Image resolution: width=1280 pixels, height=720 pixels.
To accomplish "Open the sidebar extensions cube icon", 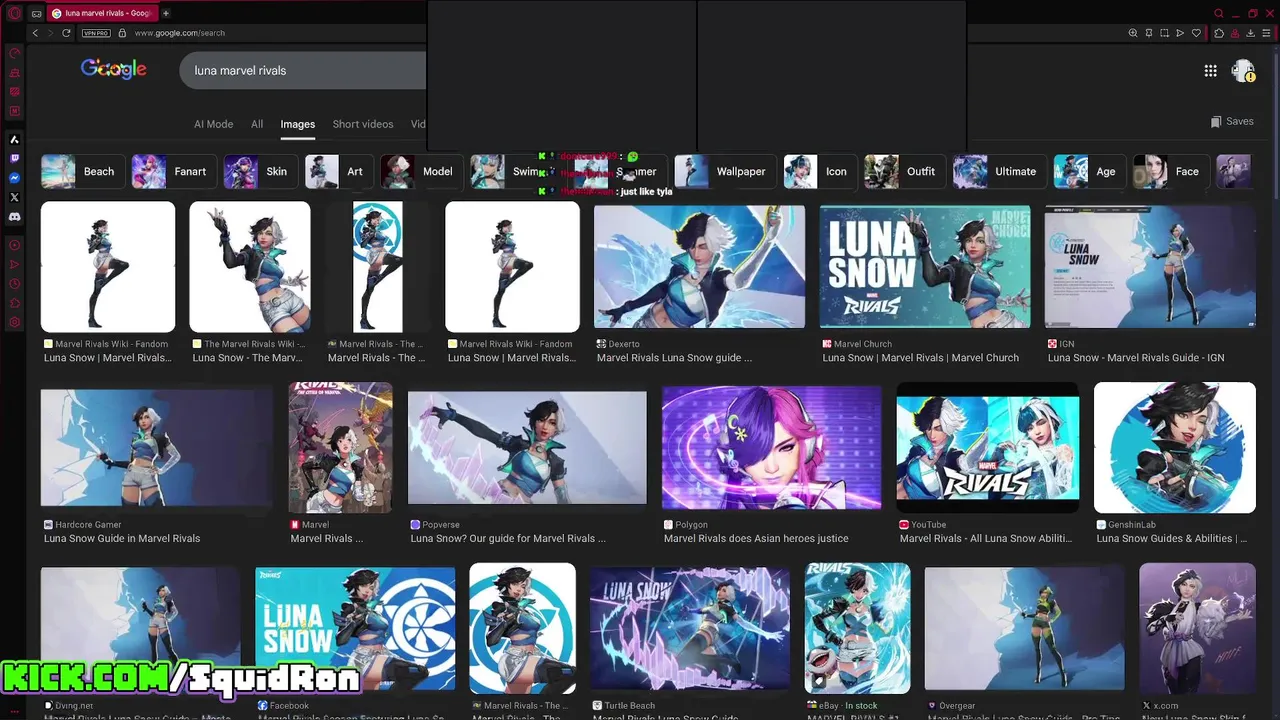I will pyautogui.click(x=14, y=303).
